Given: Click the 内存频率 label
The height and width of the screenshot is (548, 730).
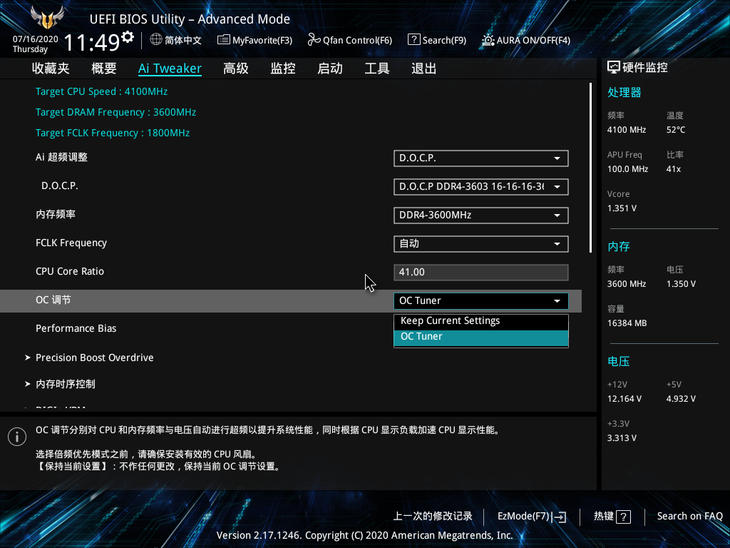Looking at the screenshot, I should pyautogui.click(x=55, y=215).
